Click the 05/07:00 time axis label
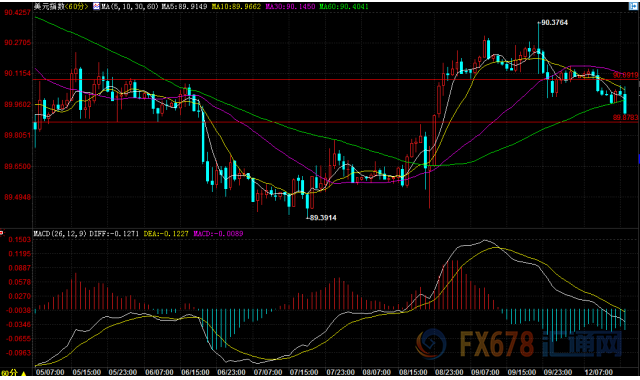 point(50,372)
